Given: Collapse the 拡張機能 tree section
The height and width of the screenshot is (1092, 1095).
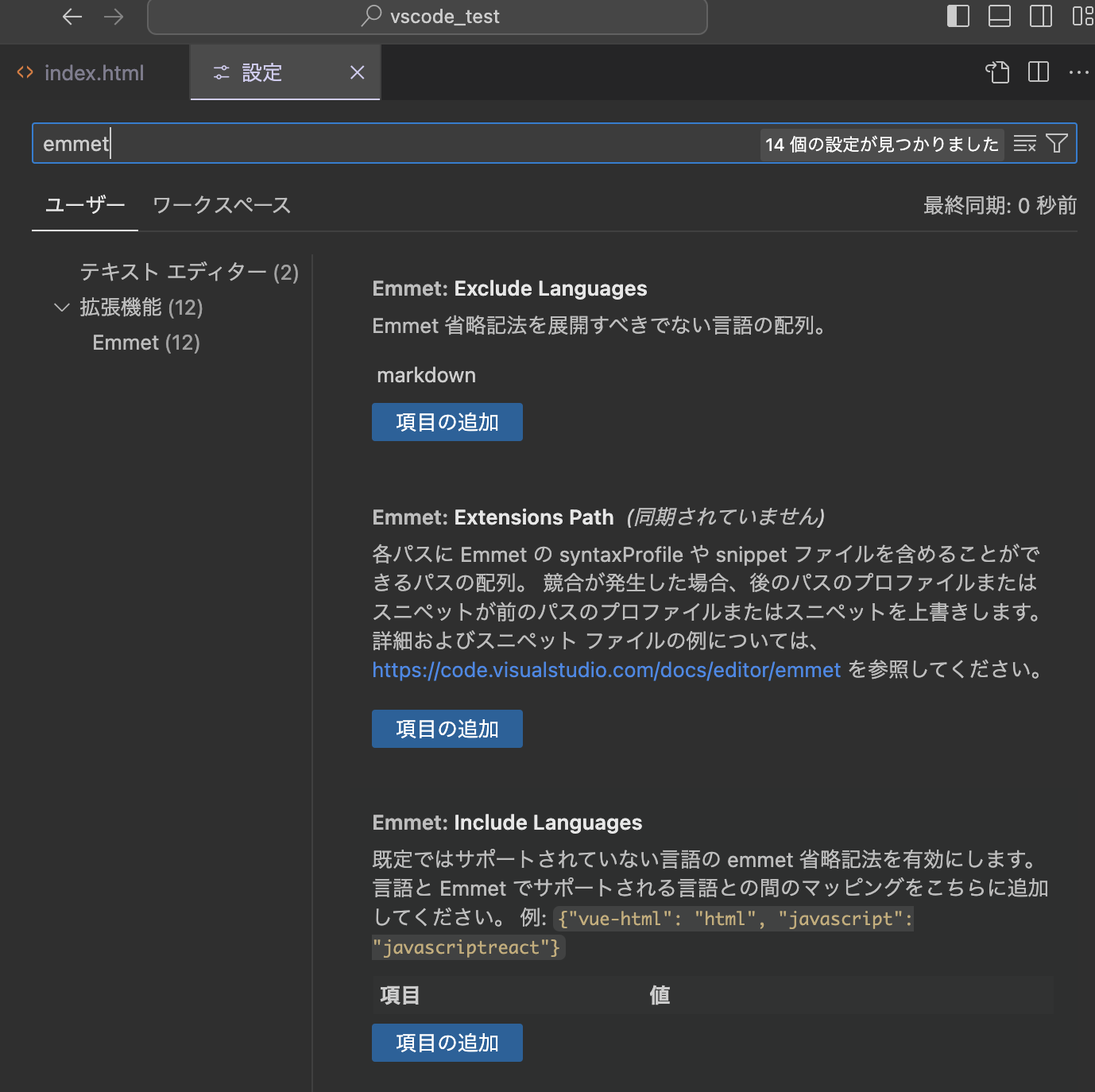Looking at the screenshot, I should pyautogui.click(x=61, y=308).
